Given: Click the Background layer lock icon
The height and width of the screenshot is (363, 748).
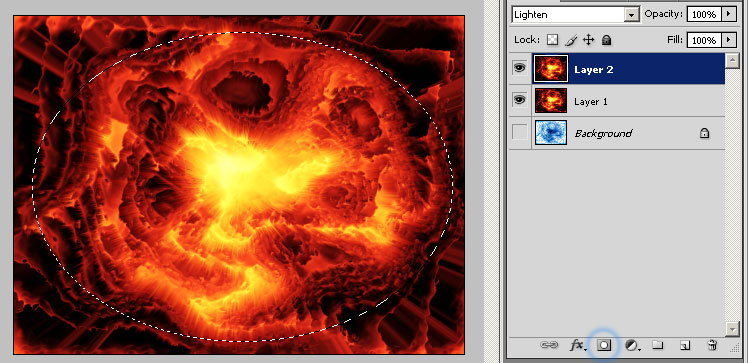Looking at the screenshot, I should [x=704, y=134].
